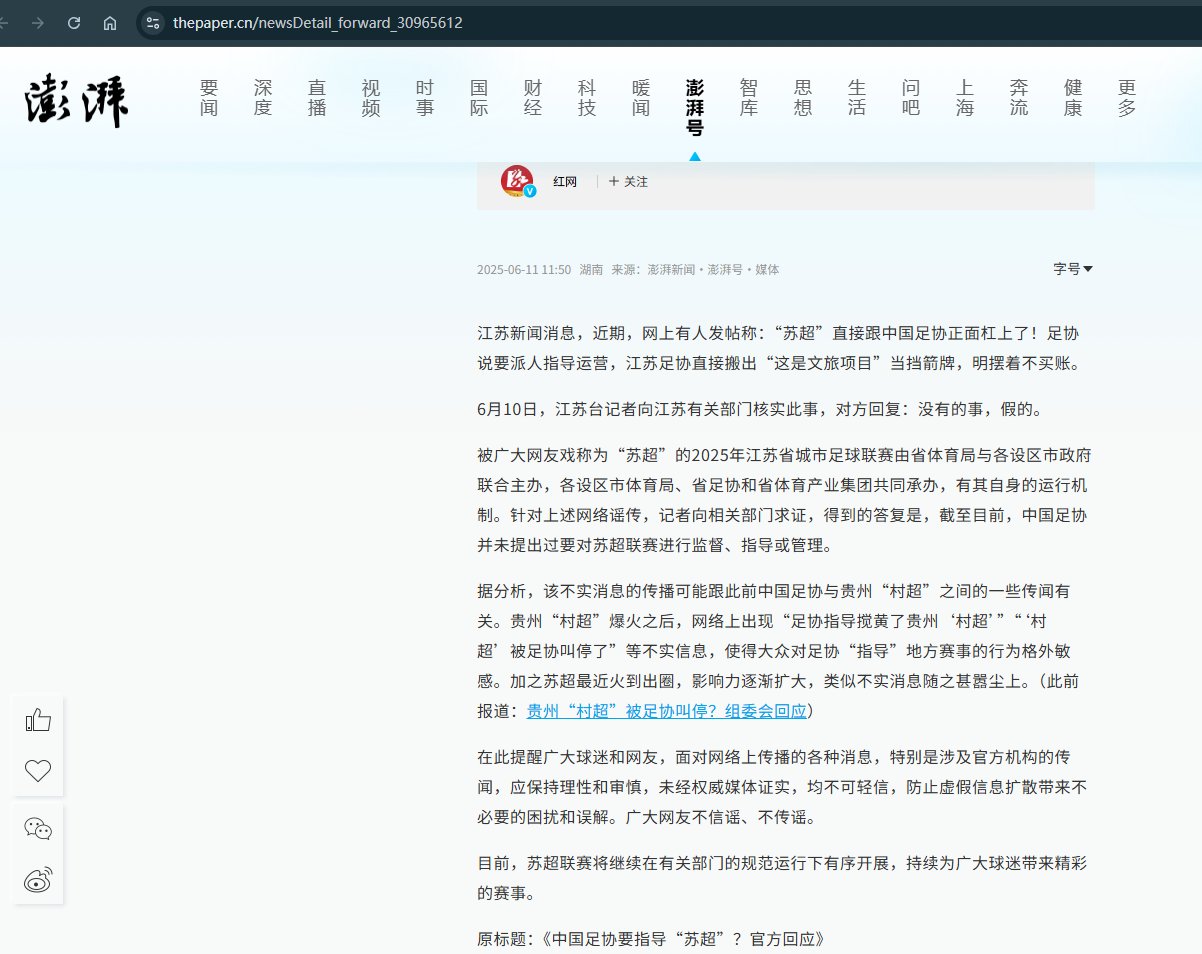Image resolution: width=1202 pixels, height=954 pixels.
Task: Open the 上海 navigation section
Action: pos(965,98)
